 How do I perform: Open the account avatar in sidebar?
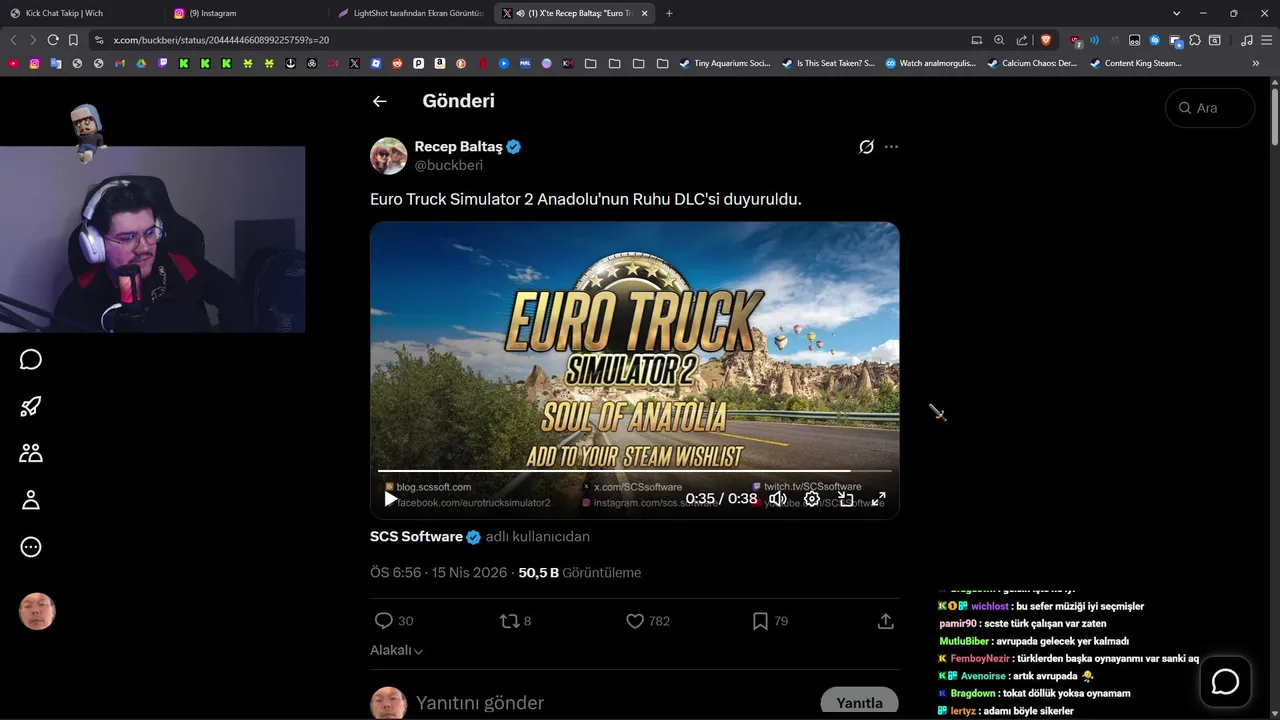coord(37,611)
